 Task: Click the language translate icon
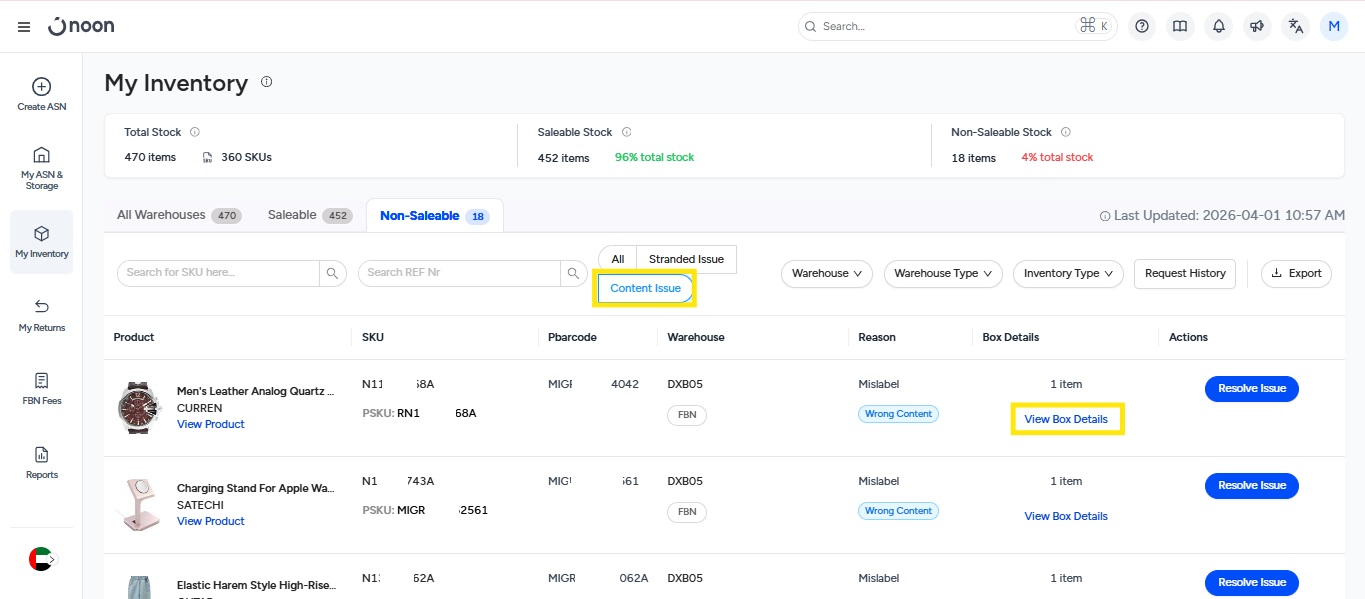point(1295,27)
